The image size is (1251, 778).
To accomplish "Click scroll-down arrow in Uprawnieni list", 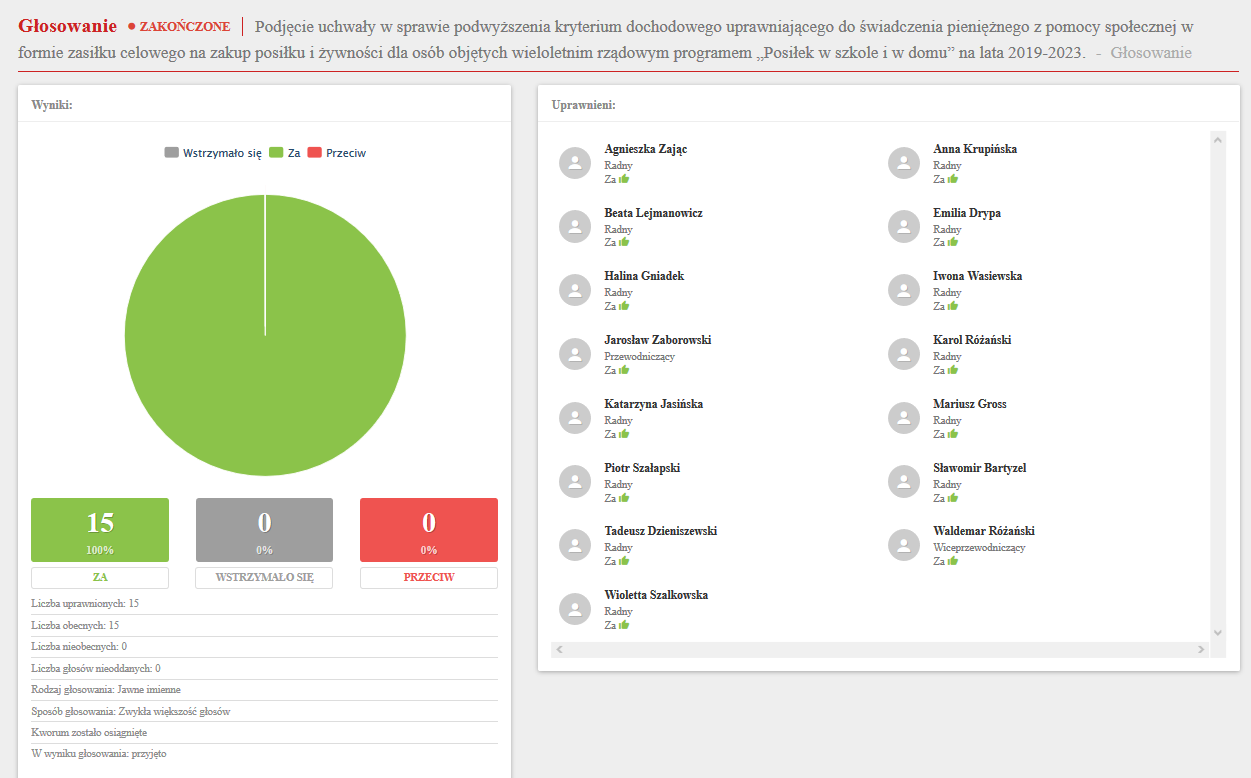I will pos(1217,632).
